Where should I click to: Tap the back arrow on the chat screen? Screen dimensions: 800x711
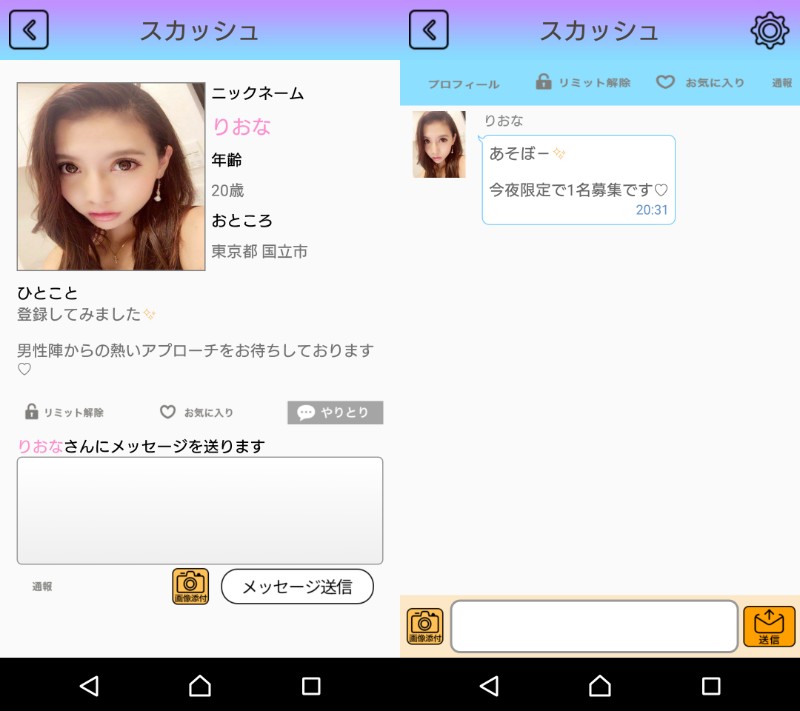point(428,30)
